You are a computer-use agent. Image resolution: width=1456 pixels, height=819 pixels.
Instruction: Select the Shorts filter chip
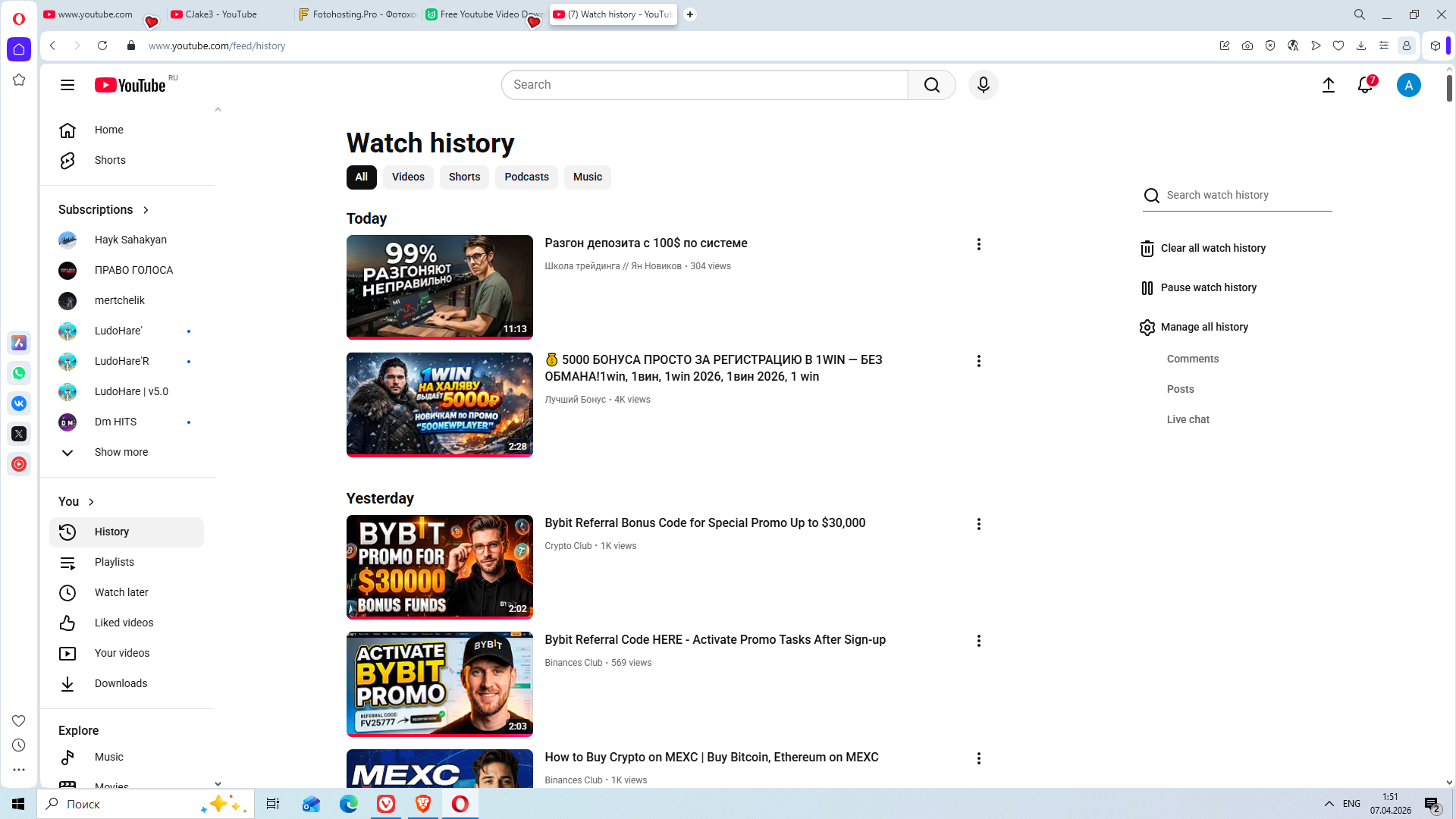click(x=464, y=177)
